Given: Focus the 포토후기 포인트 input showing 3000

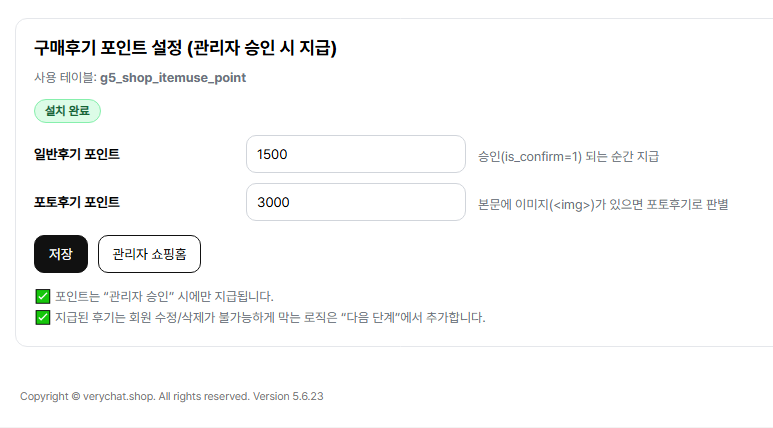Looking at the screenshot, I should [x=355, y=202].
